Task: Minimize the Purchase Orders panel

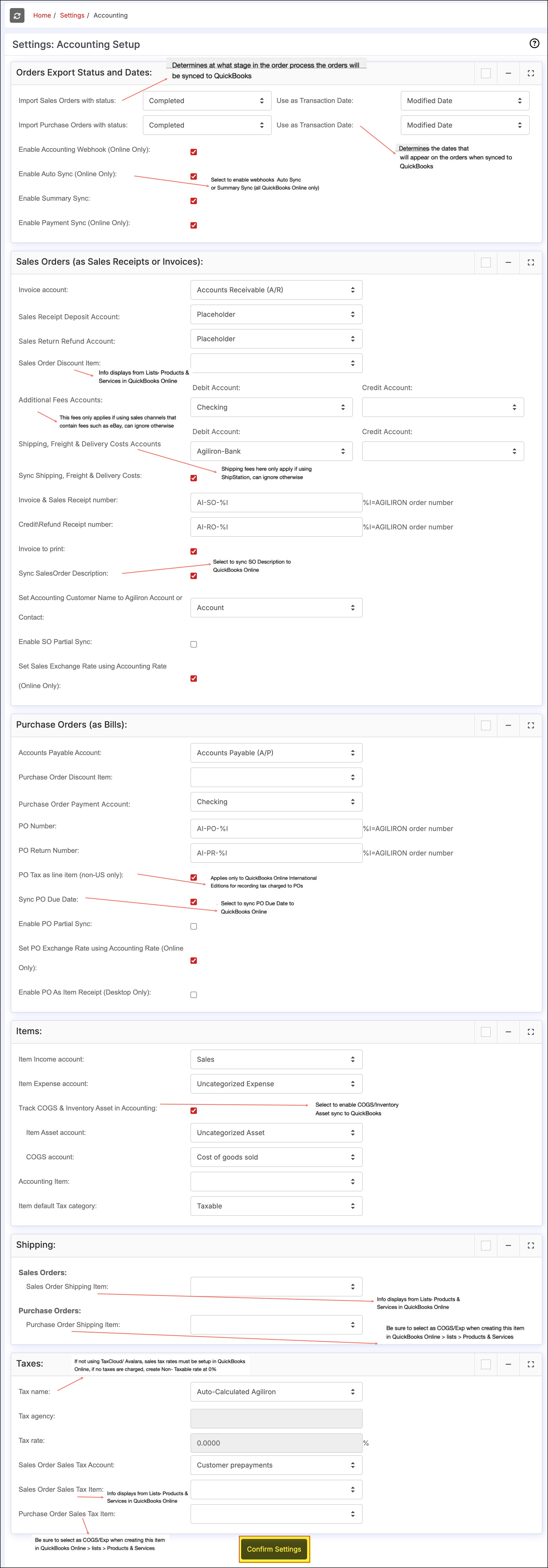Action: click(508, 725)
